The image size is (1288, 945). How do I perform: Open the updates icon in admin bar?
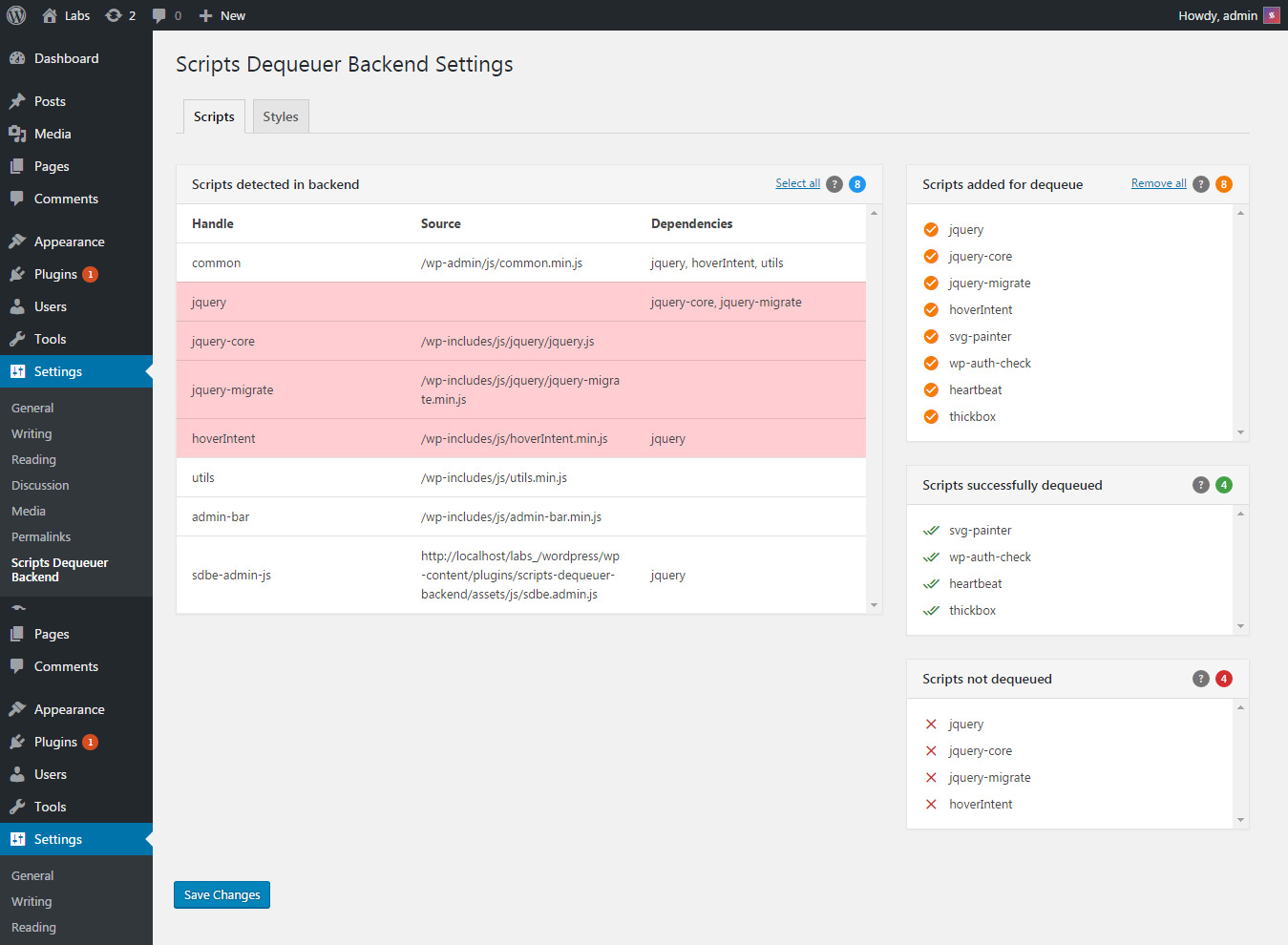(114, 15)
